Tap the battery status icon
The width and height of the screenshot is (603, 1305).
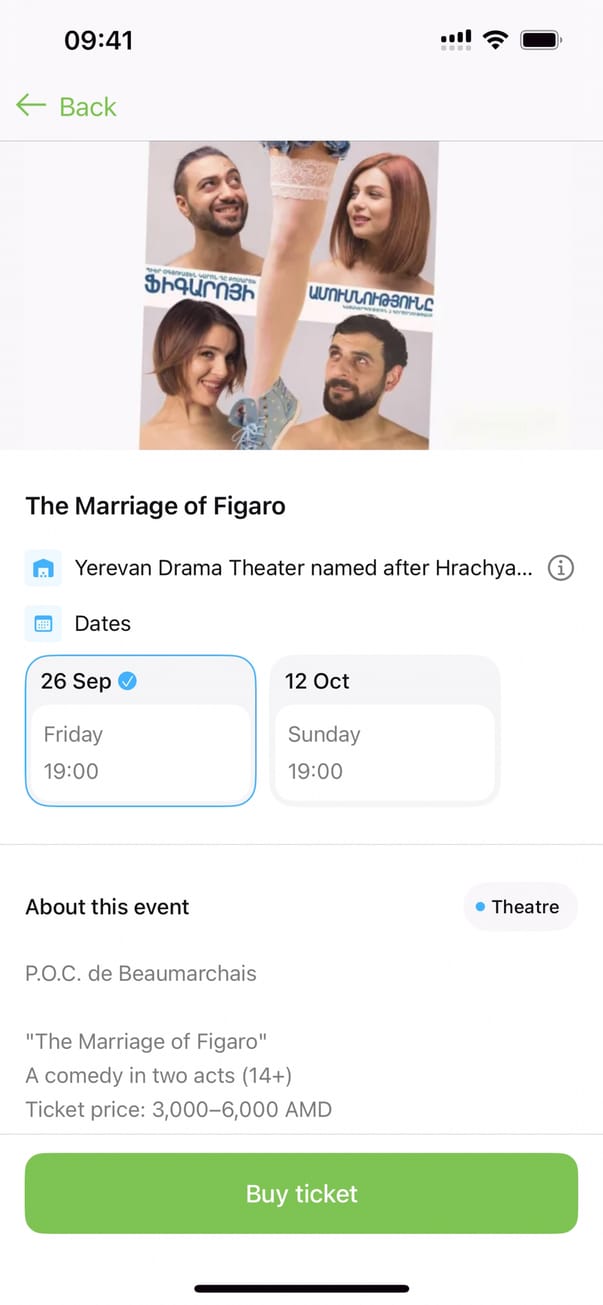pos(541,40)
